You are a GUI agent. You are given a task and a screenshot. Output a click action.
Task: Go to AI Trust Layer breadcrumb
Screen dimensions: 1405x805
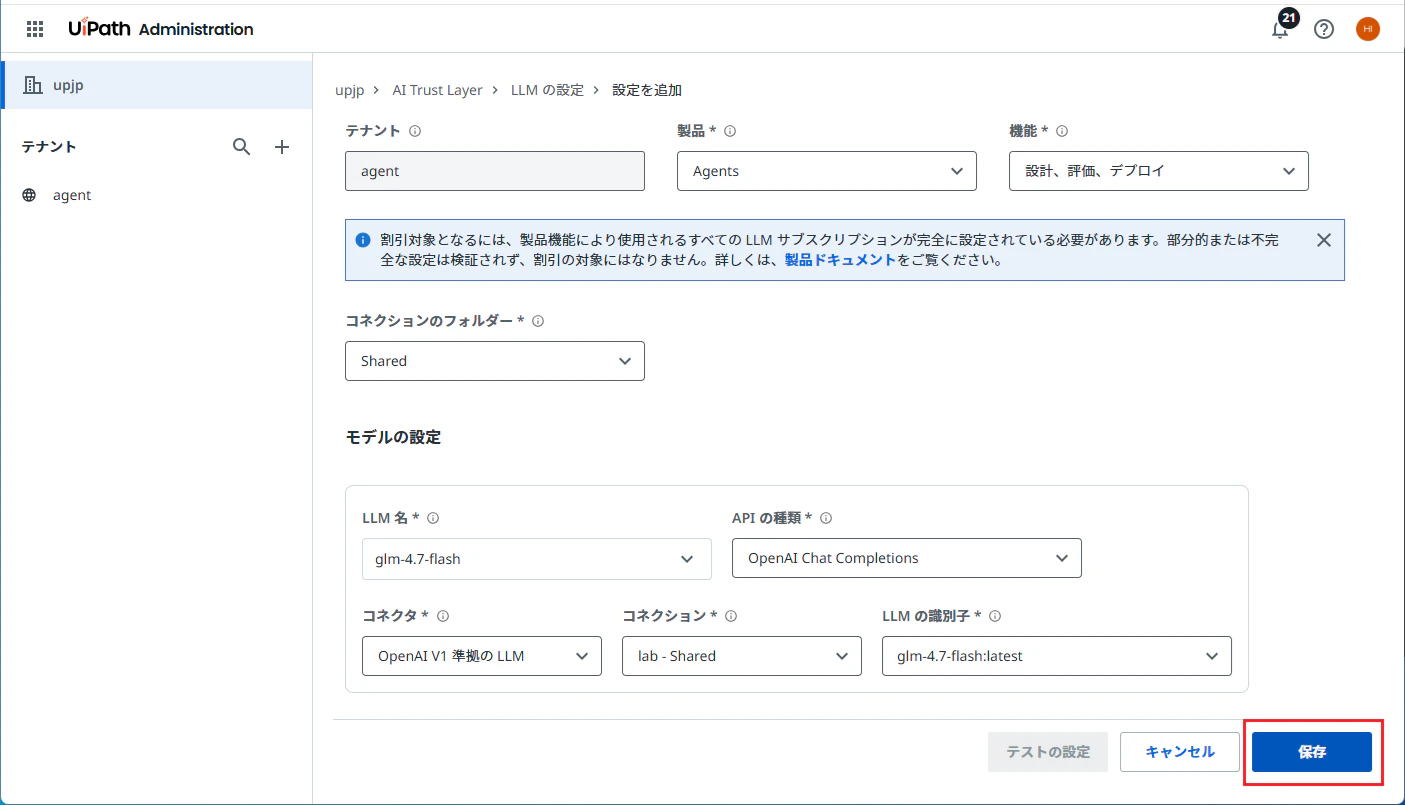[437, 90]
